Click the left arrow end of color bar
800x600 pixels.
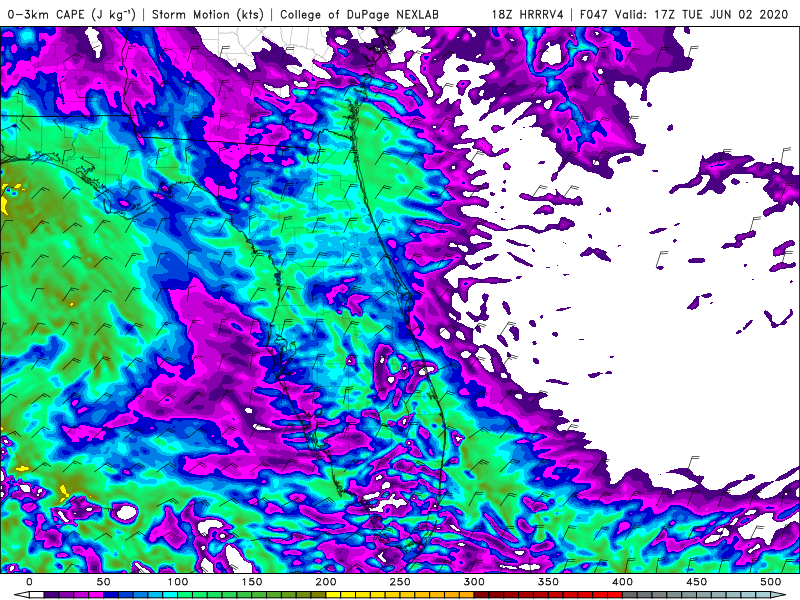pyautogui.click(x=22, y=595)
